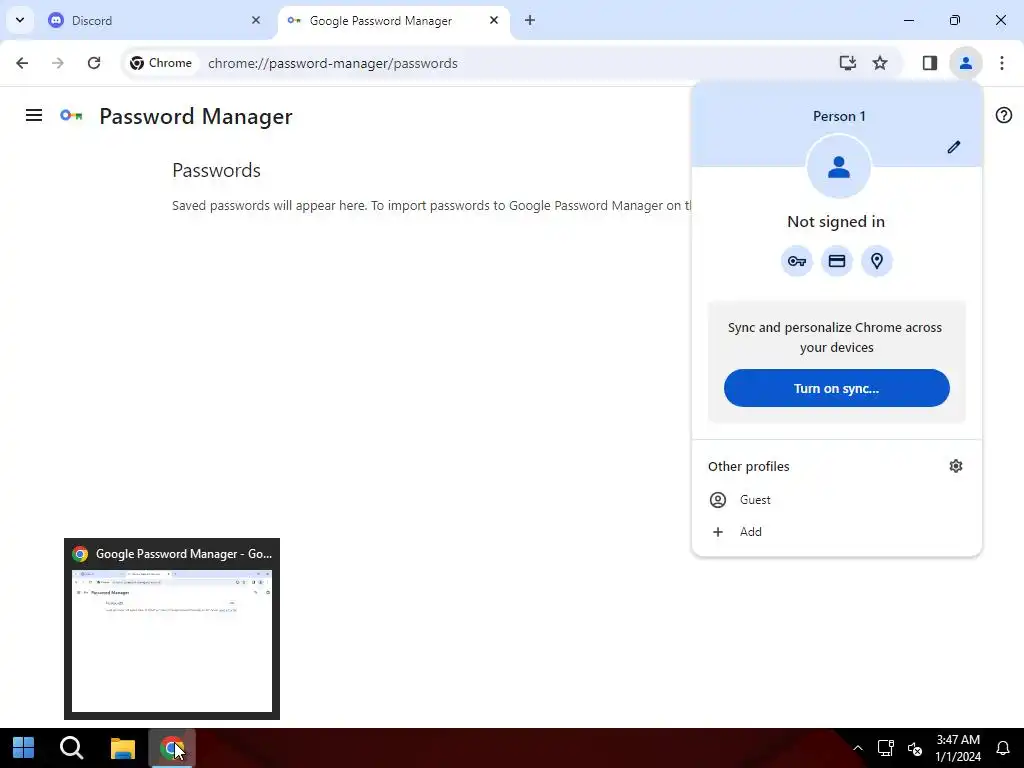The height and width of the screenshot is (768, 1024).
Task: Click the Password Manager key logo
Action: tap(71, 116)
